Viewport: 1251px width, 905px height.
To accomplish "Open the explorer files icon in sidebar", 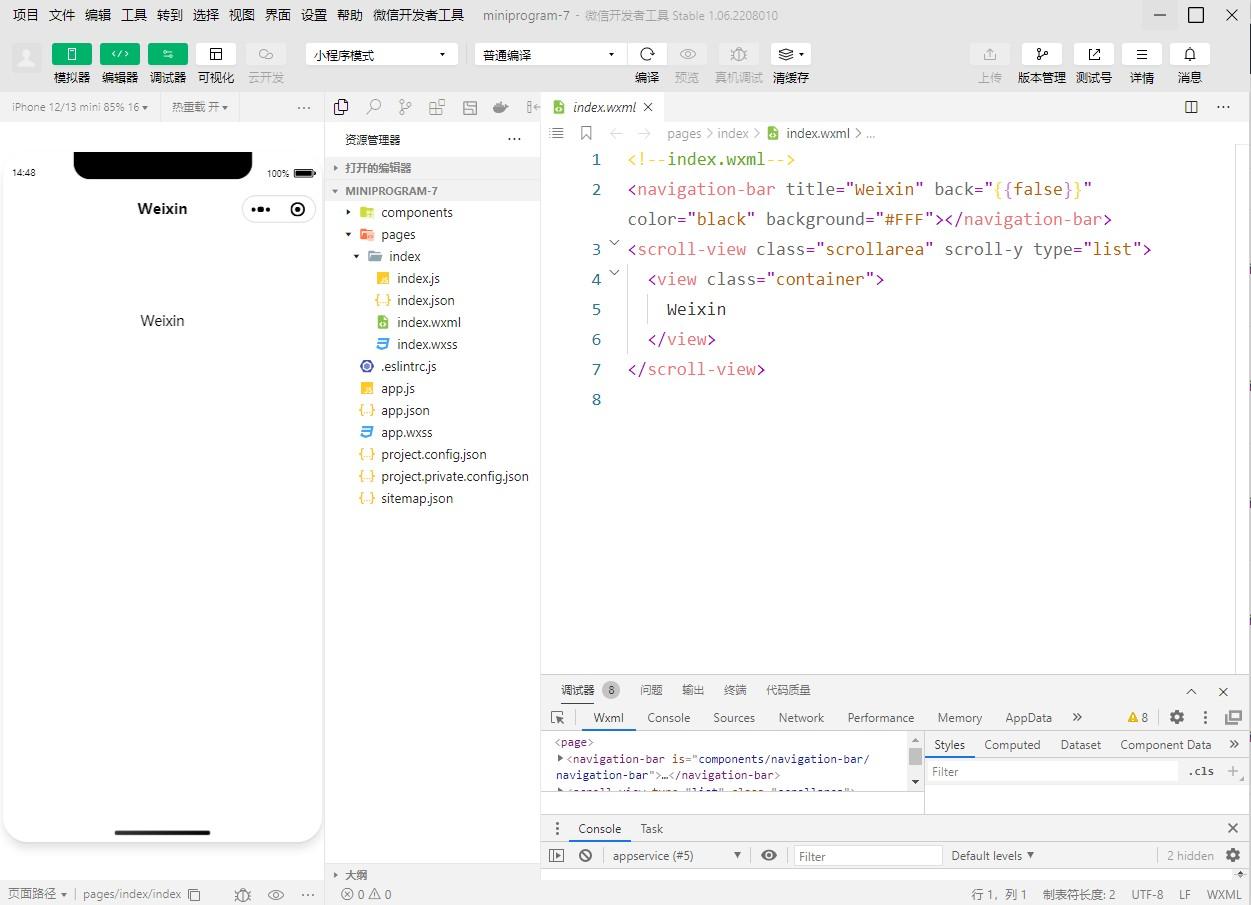I will 341,107.
